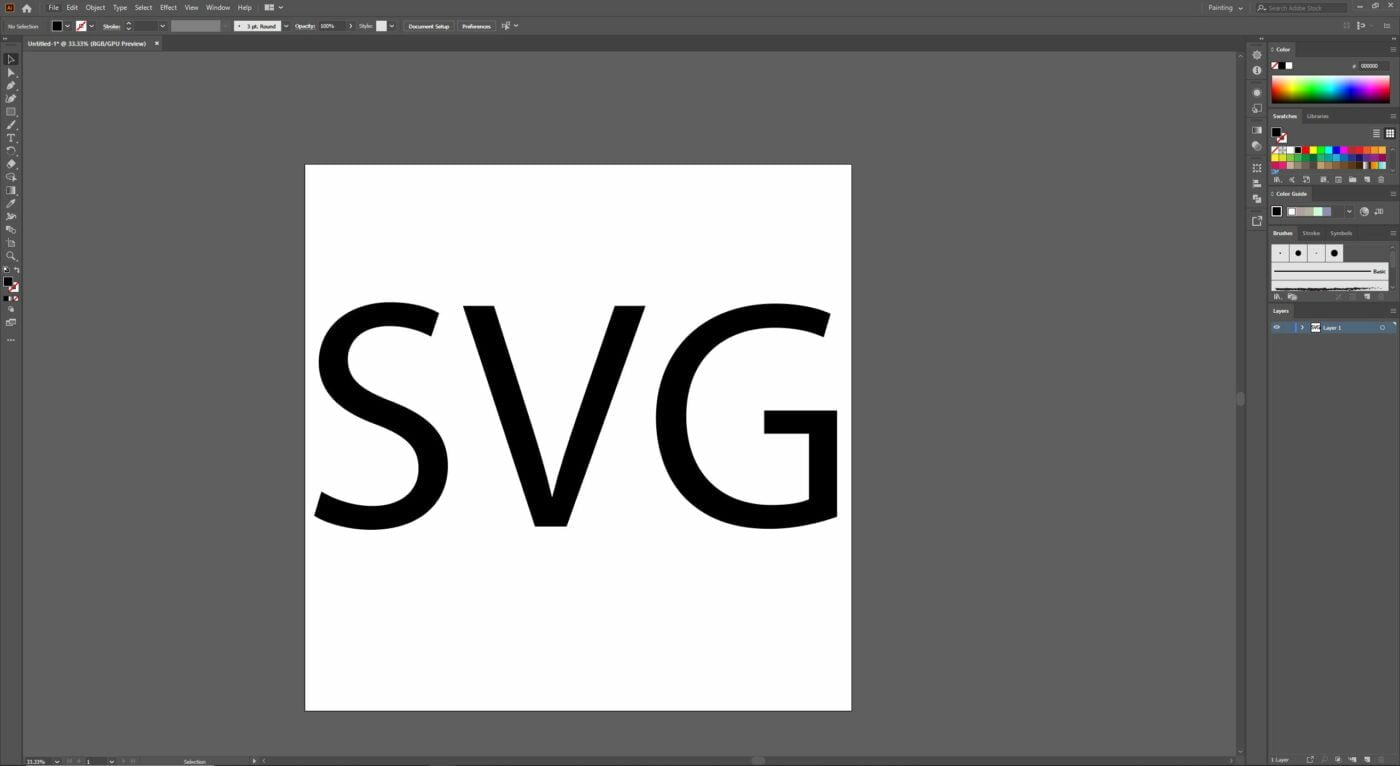The width and height of the screenshot is (1400, 766).
Task: Click the New Swatch icon
Action: coord(1367,181)
